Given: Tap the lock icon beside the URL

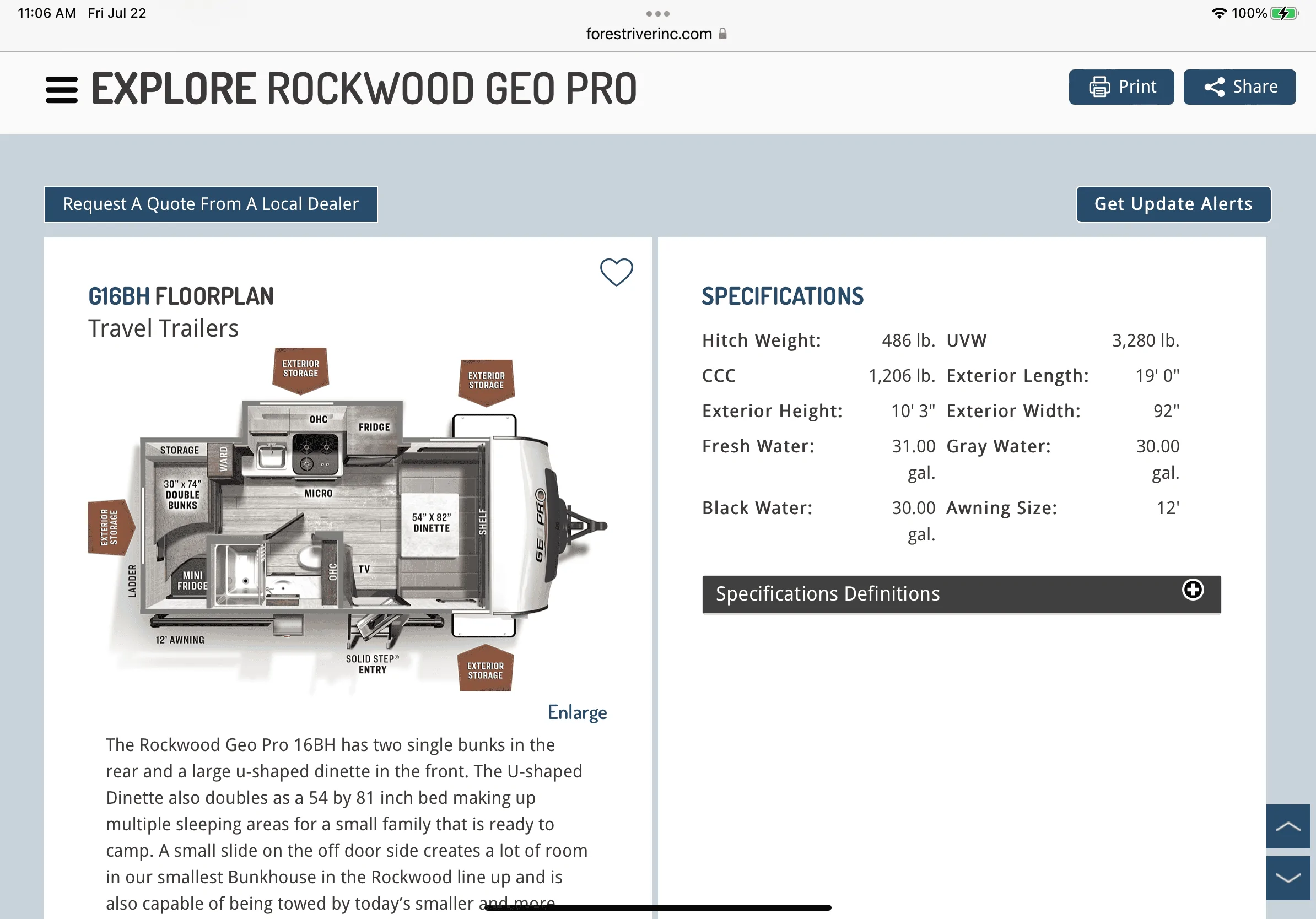Looking at the screenshot, I should tap(722, 34).
